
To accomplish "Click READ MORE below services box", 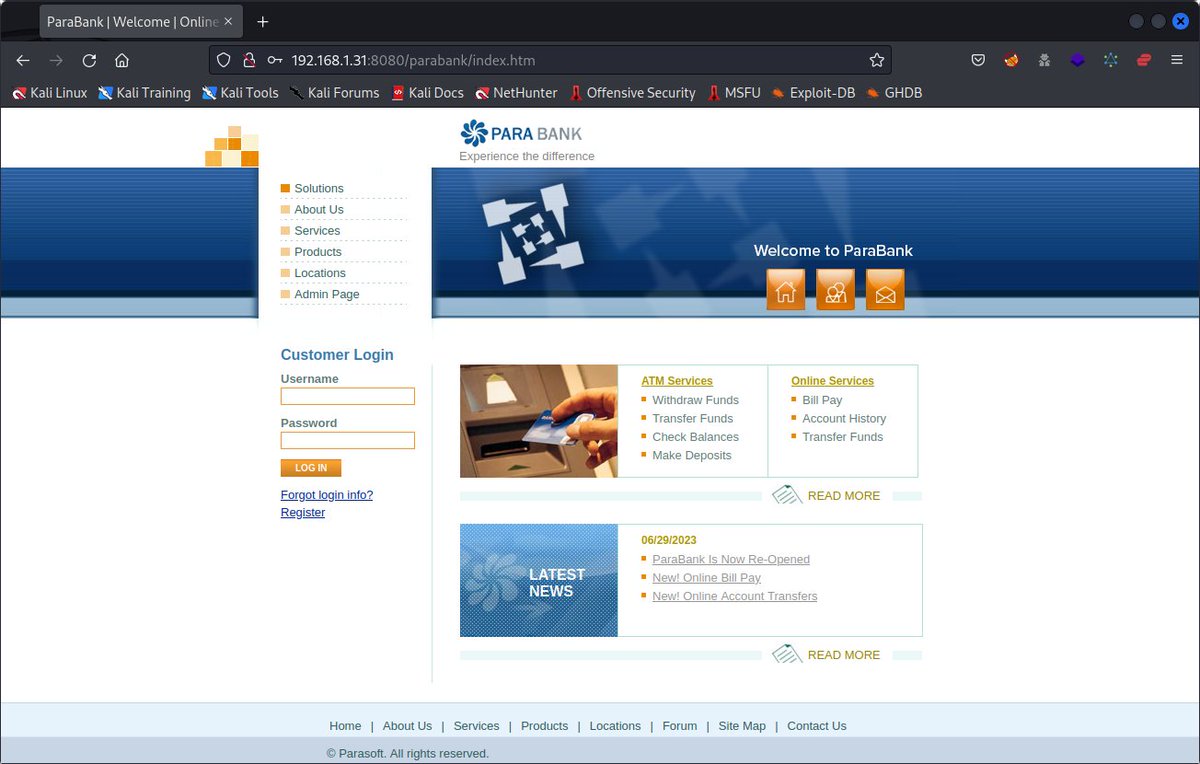I will [844, 495].
